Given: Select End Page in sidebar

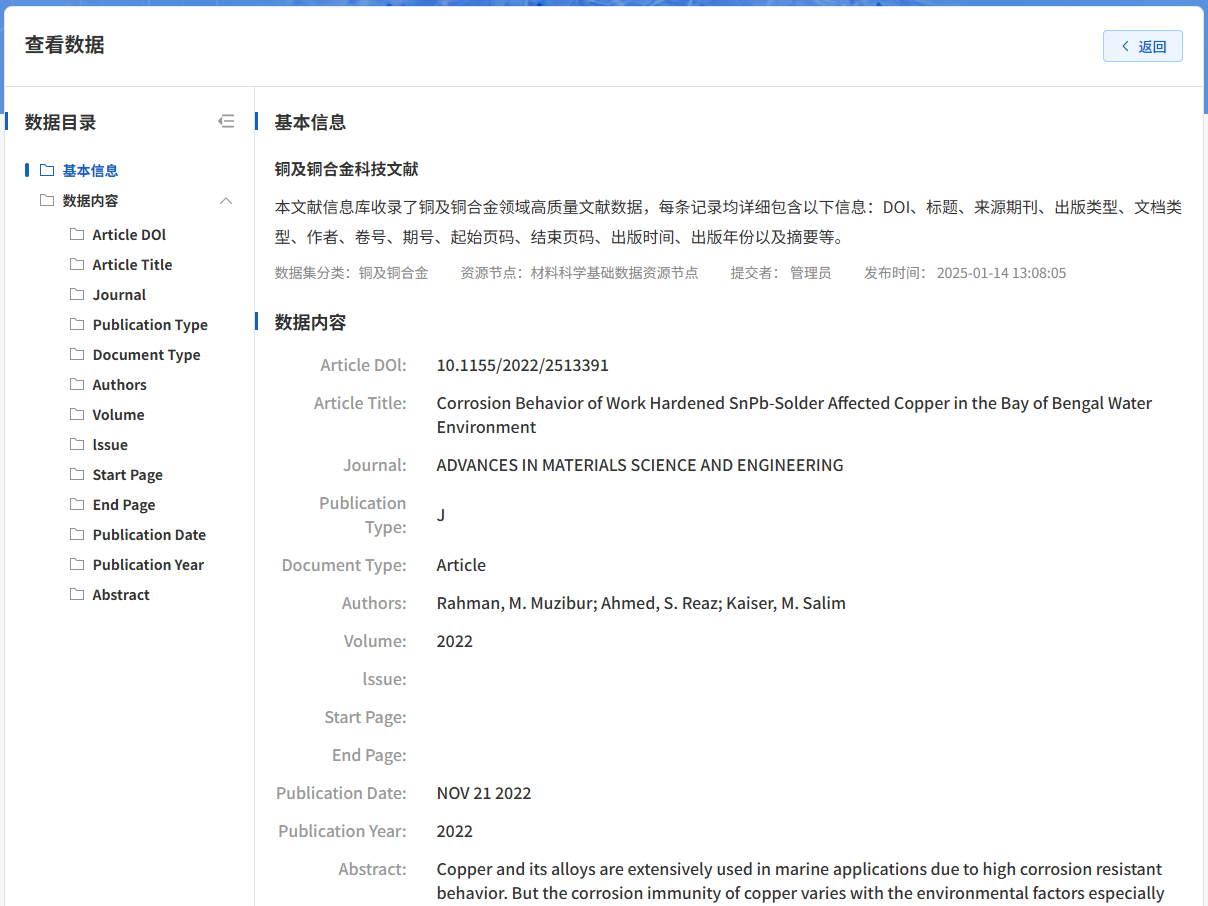Looking at the screenshot, I should click(x=124, y=505).
